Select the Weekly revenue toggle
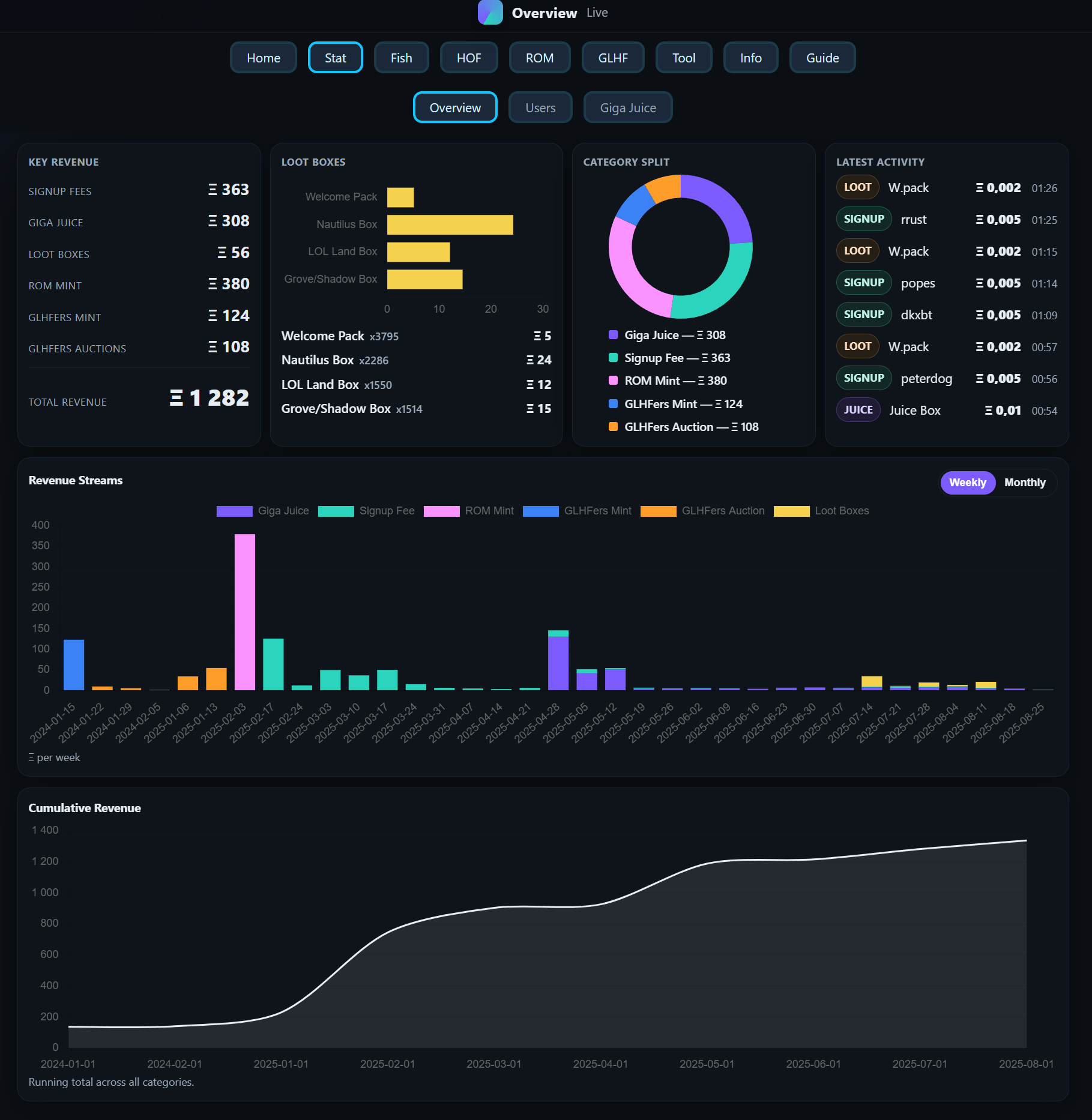1092x1120 pixels. (967, 483)
